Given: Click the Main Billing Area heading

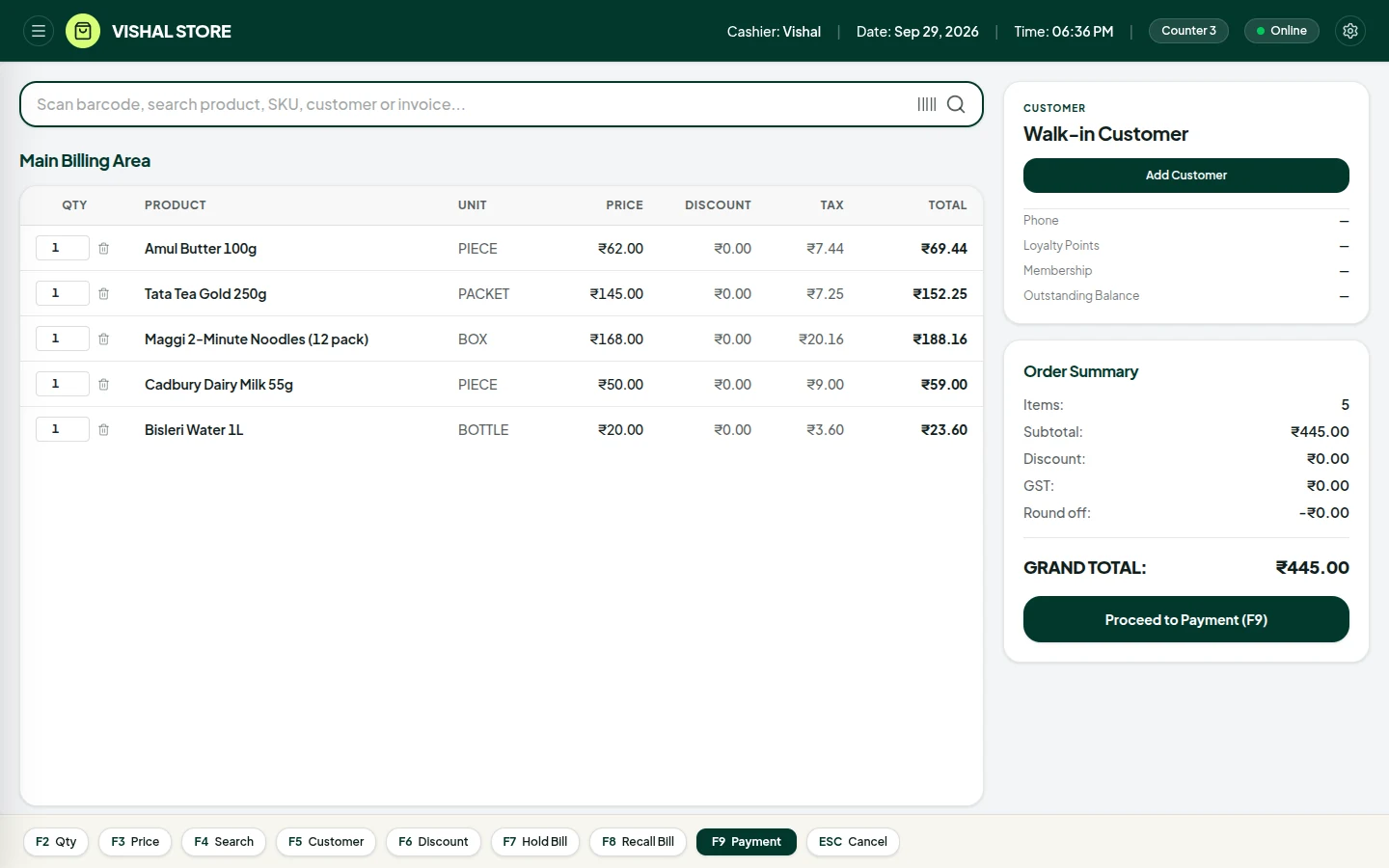Looking at the screenshot, I should click(85, 161).
